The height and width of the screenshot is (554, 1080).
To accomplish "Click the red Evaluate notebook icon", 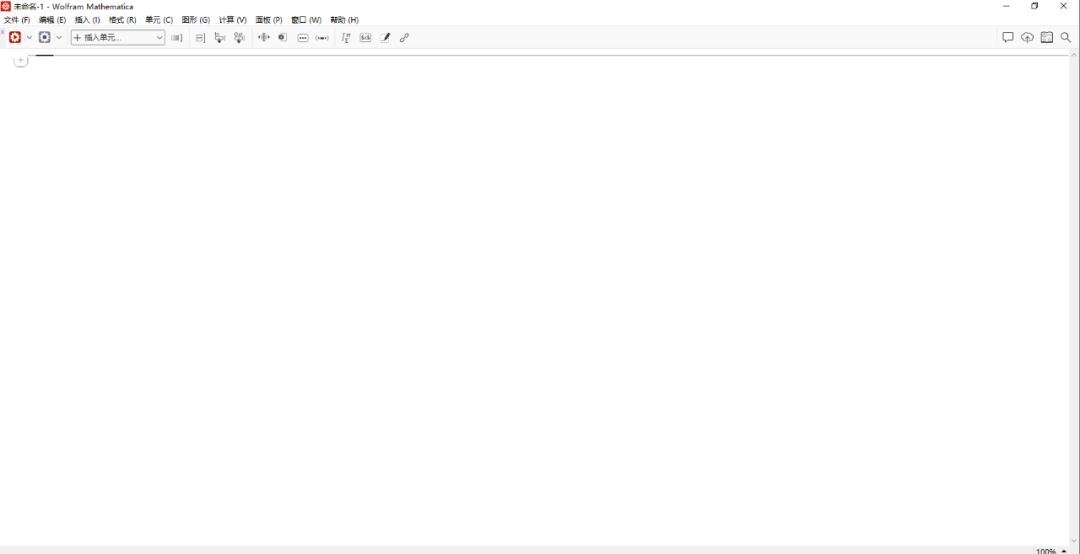I will (15, 37).
